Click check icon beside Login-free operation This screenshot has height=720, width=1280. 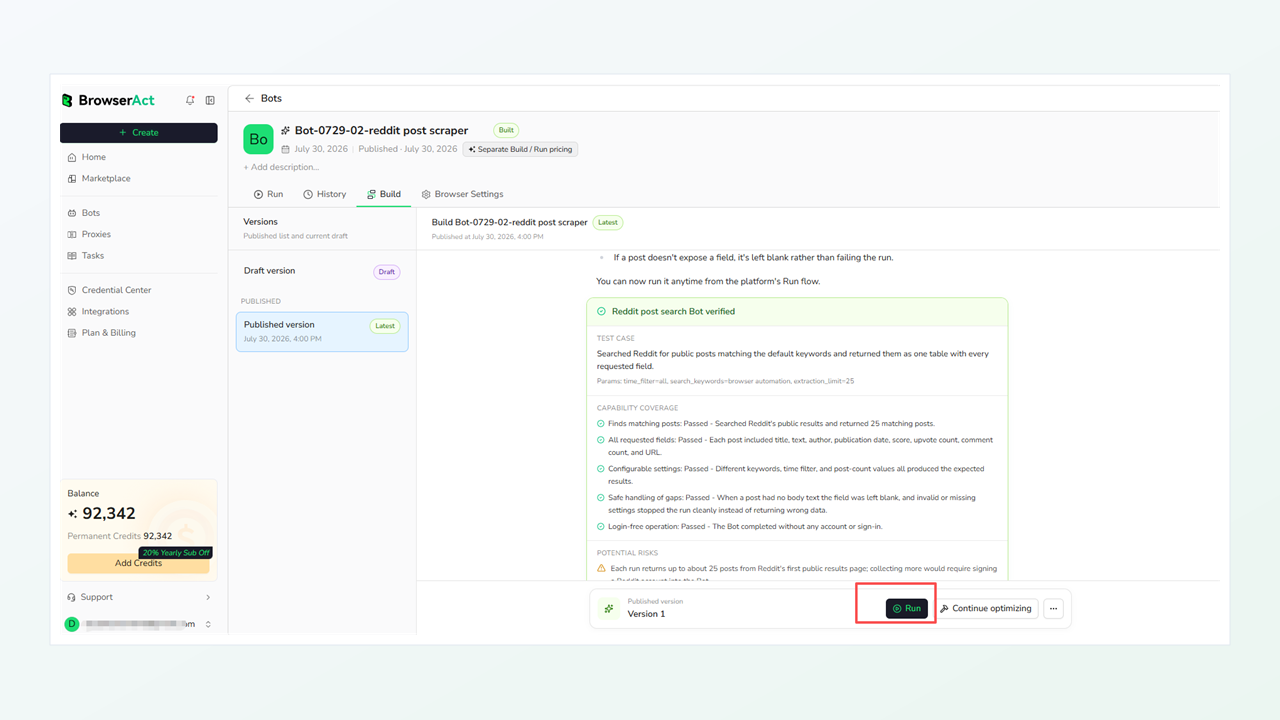(601, 526)
